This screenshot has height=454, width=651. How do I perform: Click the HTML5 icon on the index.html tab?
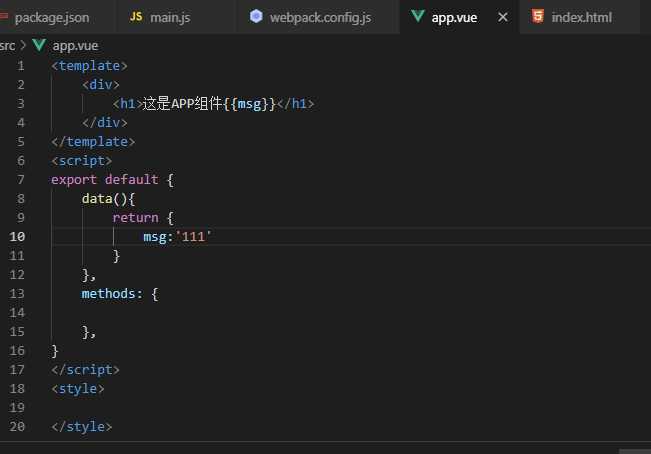click(538, 16)
